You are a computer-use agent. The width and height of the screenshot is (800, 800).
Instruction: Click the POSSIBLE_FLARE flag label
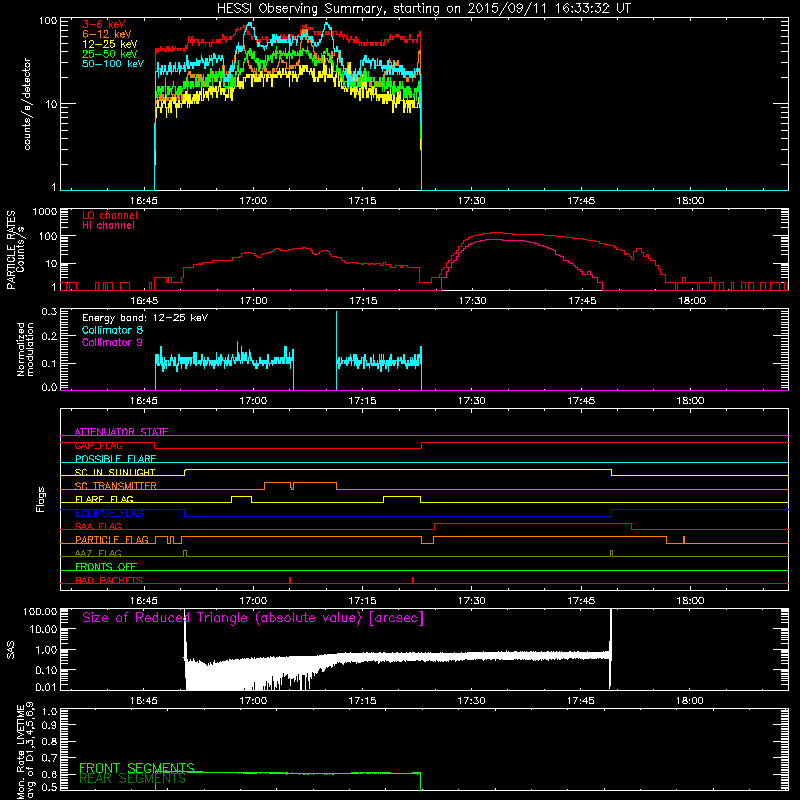click(x=115, y=459)
